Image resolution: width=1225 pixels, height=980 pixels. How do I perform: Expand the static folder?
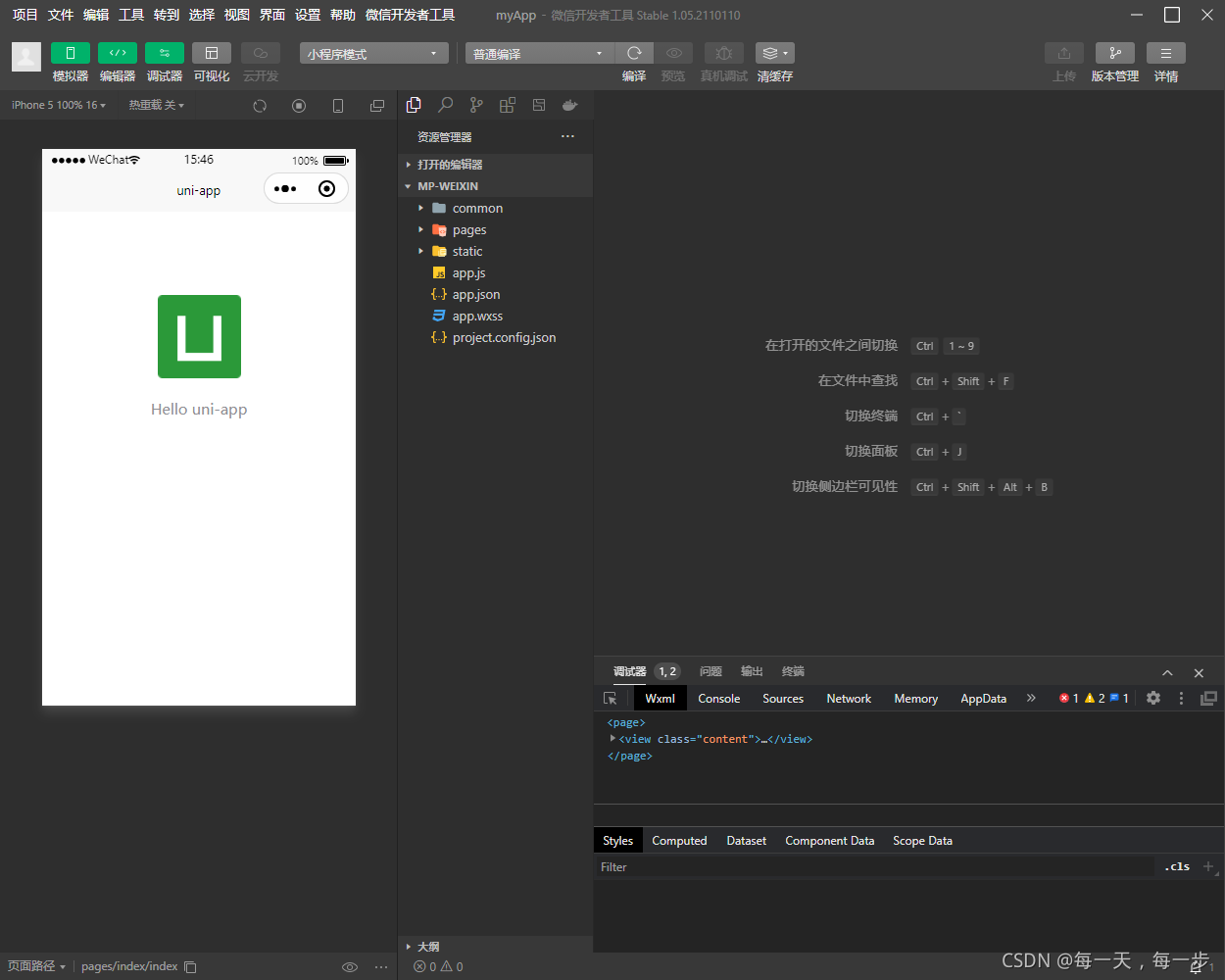click(495, 251)
